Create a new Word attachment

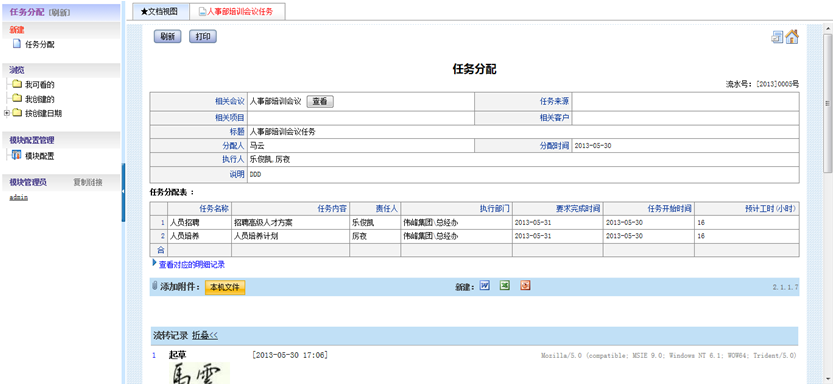pos(485,286)
